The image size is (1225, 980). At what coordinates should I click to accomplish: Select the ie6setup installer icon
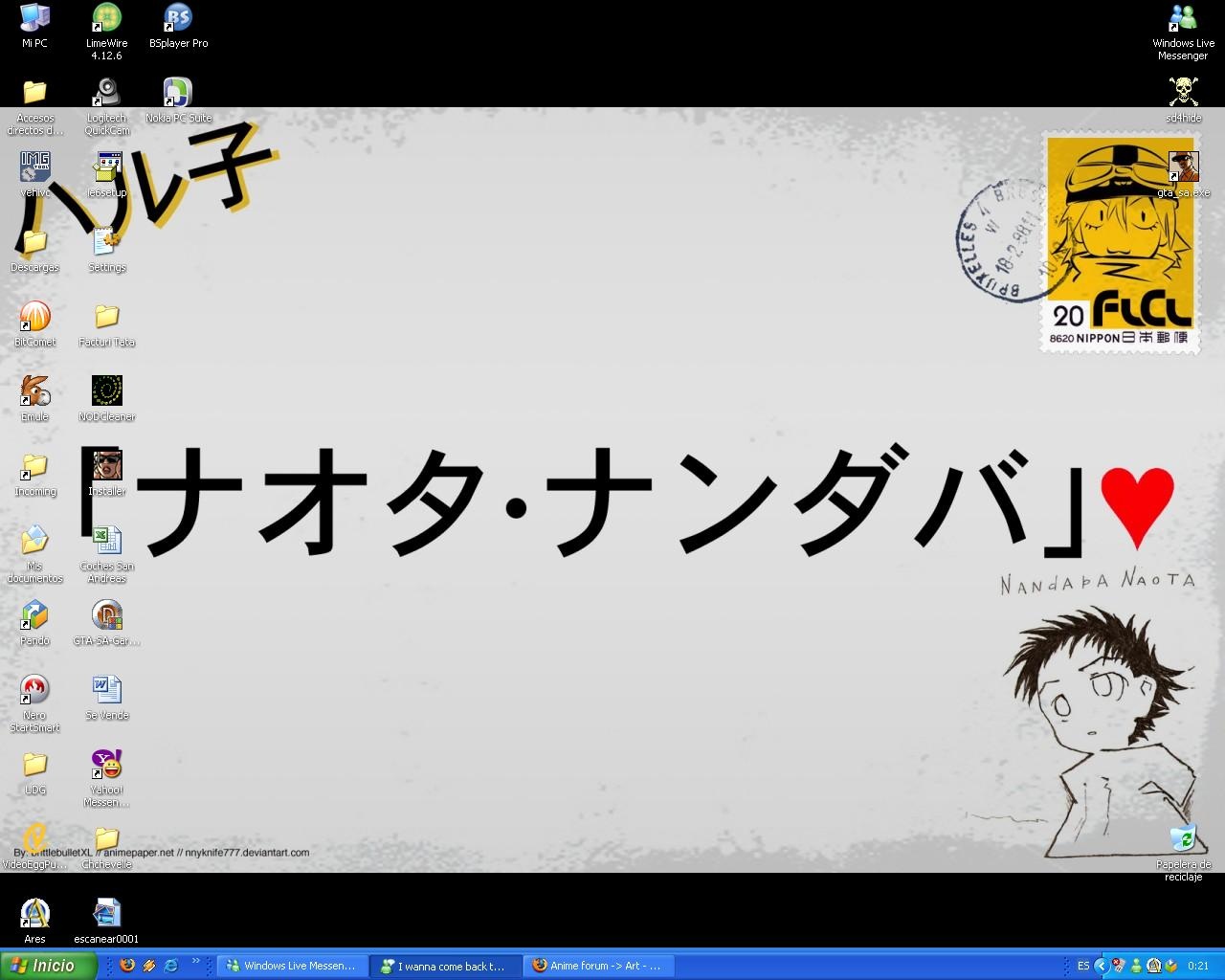pyautogui.click(x=106, y=175)
